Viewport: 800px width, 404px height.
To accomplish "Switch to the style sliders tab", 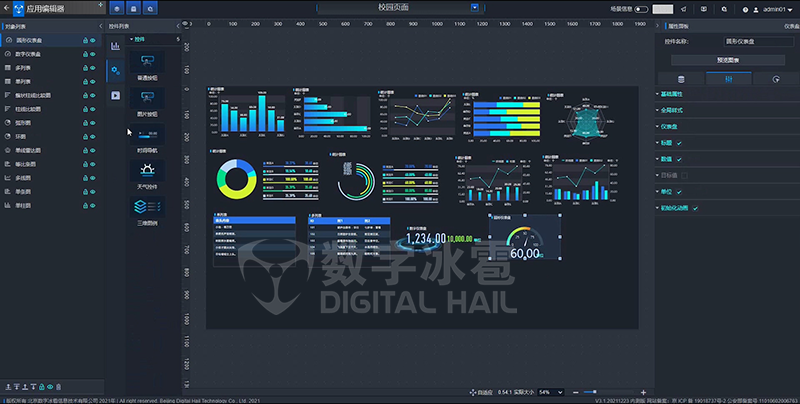I will click(x=729, y=79).
